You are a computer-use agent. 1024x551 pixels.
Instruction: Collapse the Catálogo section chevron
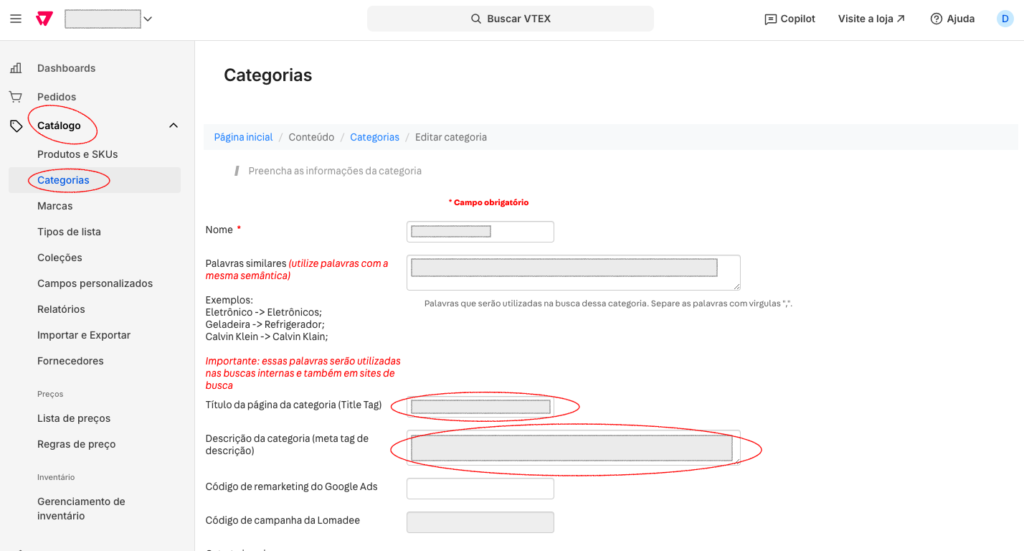(x=173, y=126)
